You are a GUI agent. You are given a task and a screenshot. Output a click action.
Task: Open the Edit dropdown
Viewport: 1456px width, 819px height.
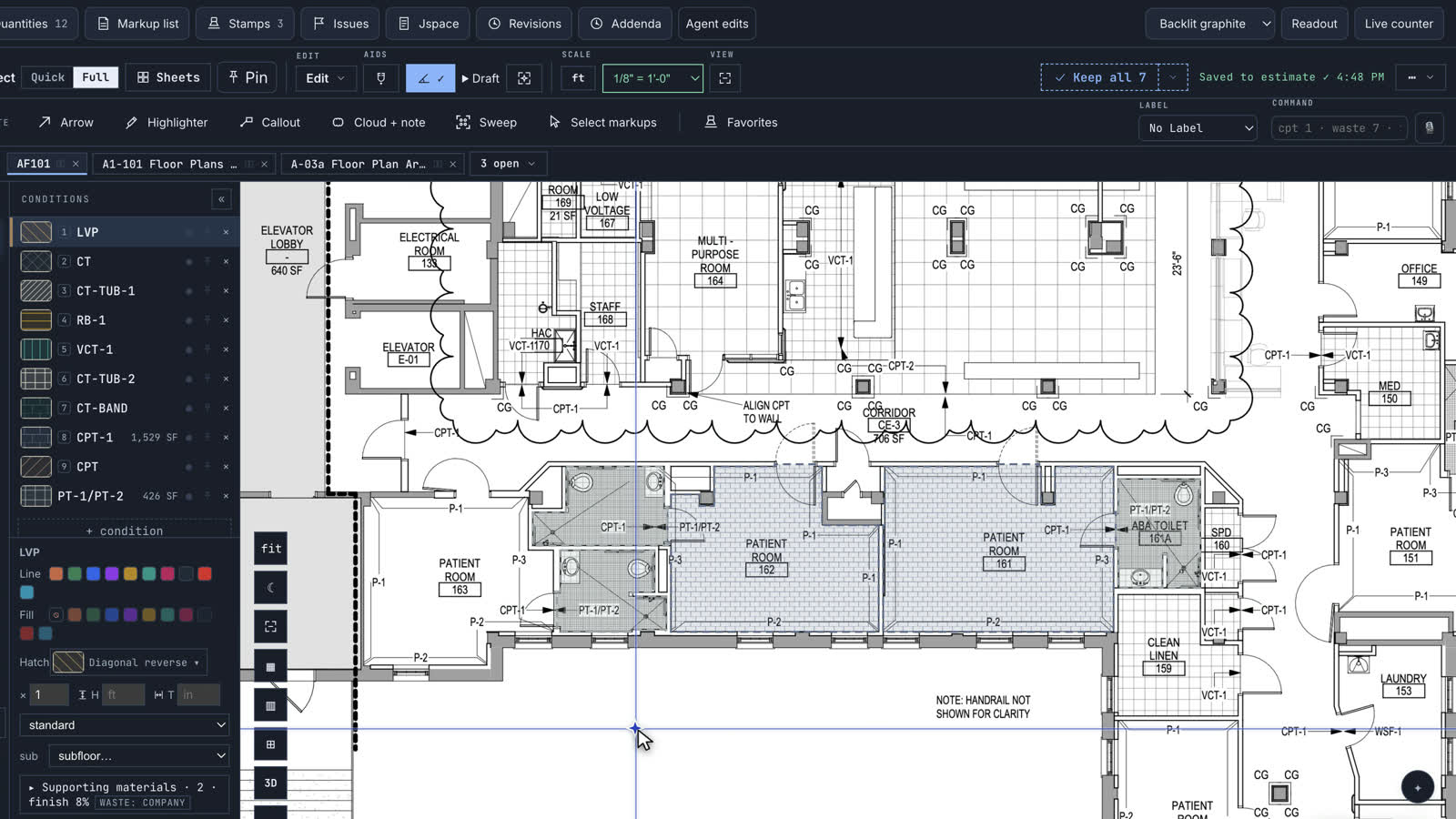(x=326, y=78)
